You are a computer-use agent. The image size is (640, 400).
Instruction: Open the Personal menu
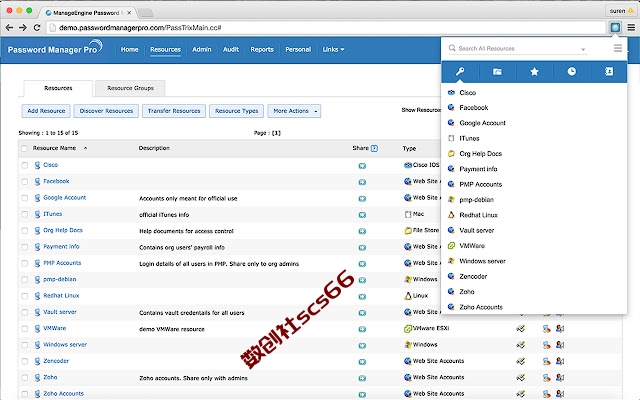click(298, 49)
